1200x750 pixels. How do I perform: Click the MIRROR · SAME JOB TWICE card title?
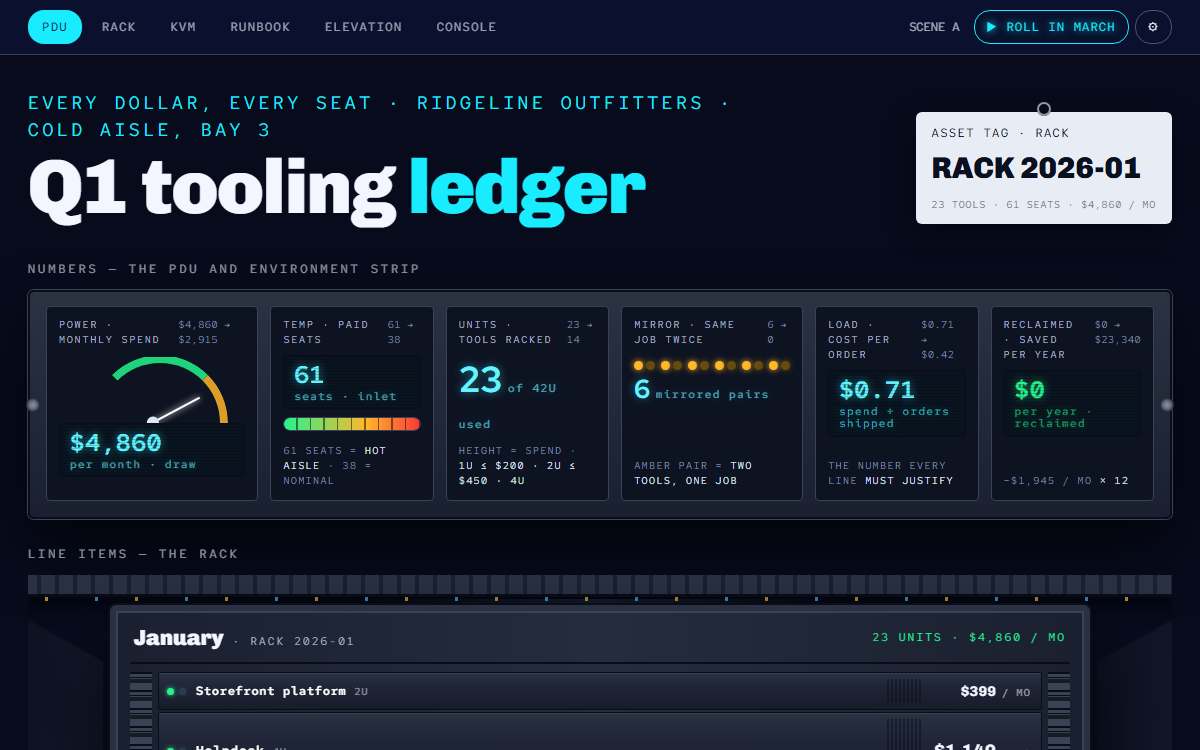[x=685, y=332]
